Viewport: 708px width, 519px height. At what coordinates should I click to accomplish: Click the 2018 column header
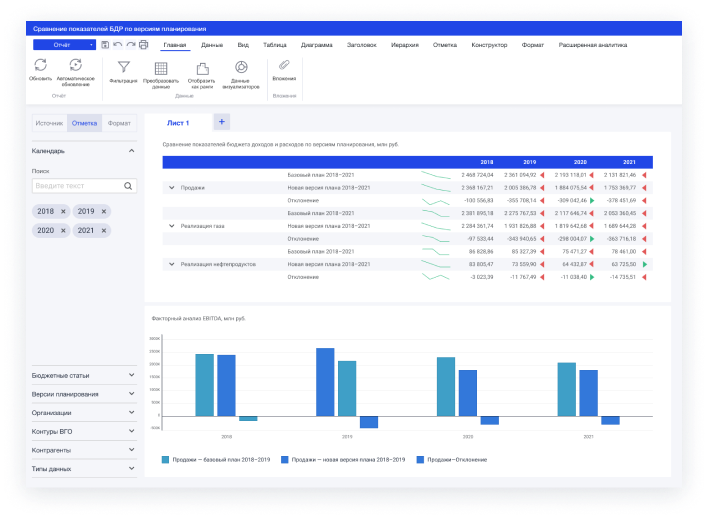click(486, 162)
